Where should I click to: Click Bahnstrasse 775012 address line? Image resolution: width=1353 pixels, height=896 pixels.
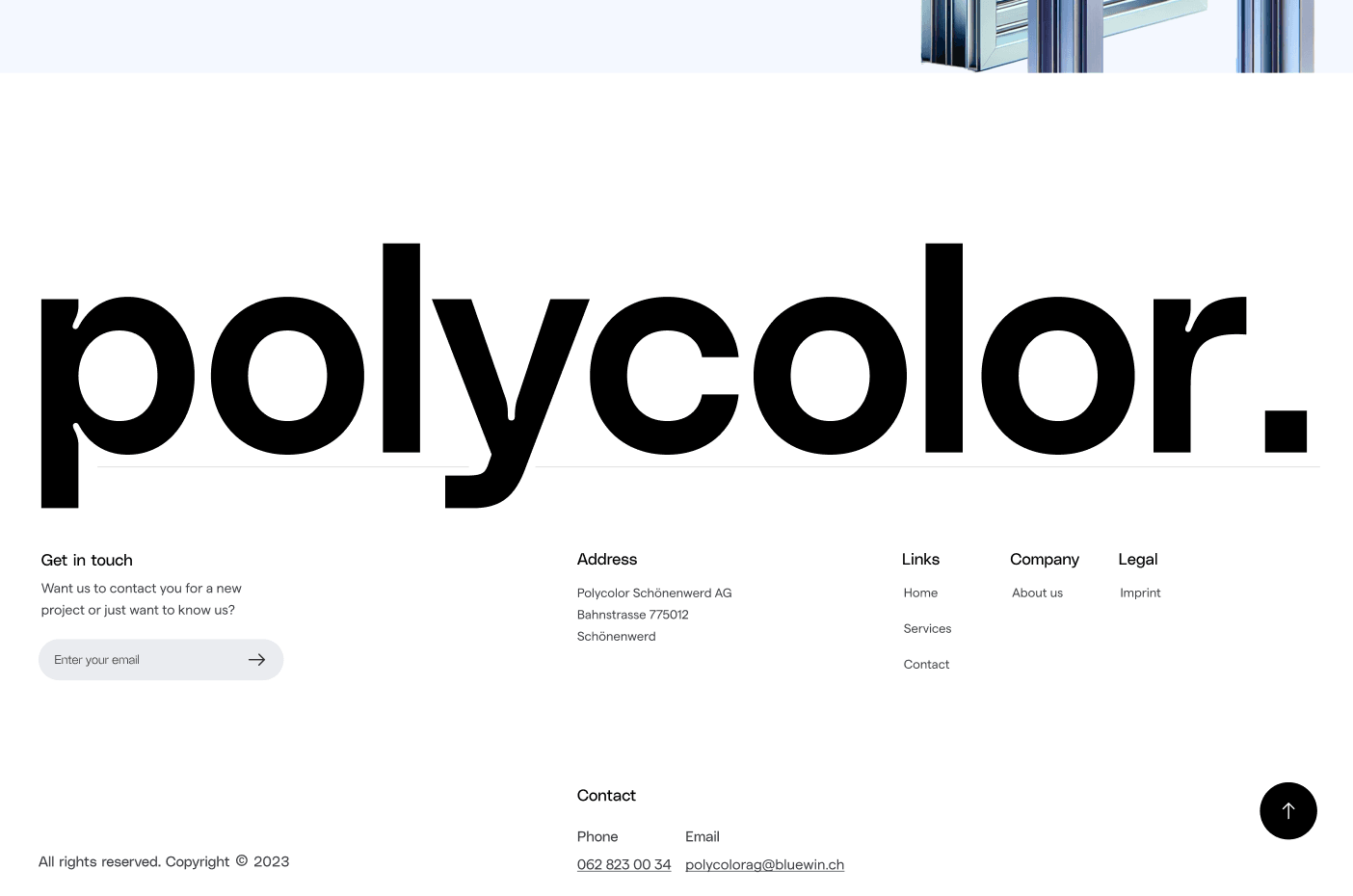632,615
